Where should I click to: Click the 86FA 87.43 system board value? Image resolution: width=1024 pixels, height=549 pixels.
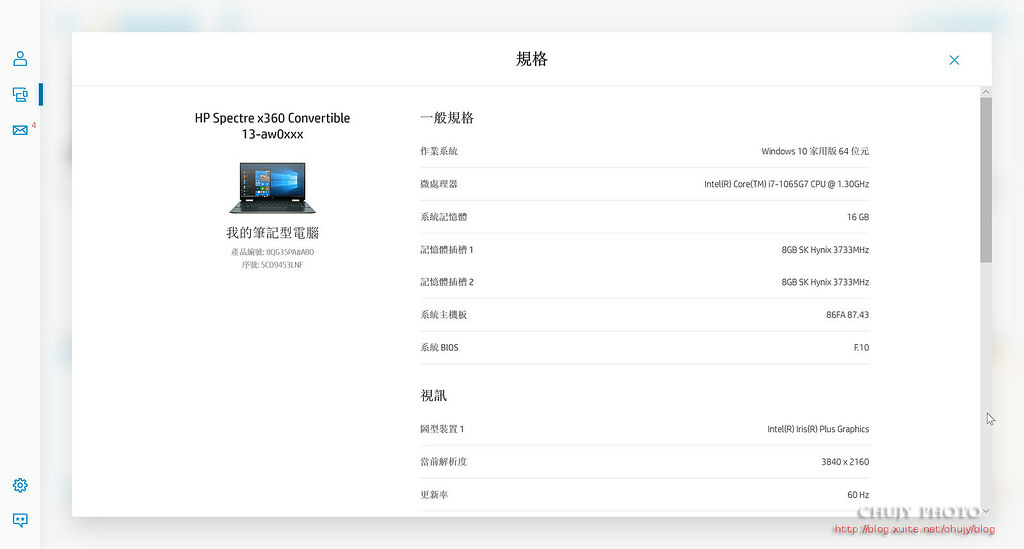click(848, 315)
